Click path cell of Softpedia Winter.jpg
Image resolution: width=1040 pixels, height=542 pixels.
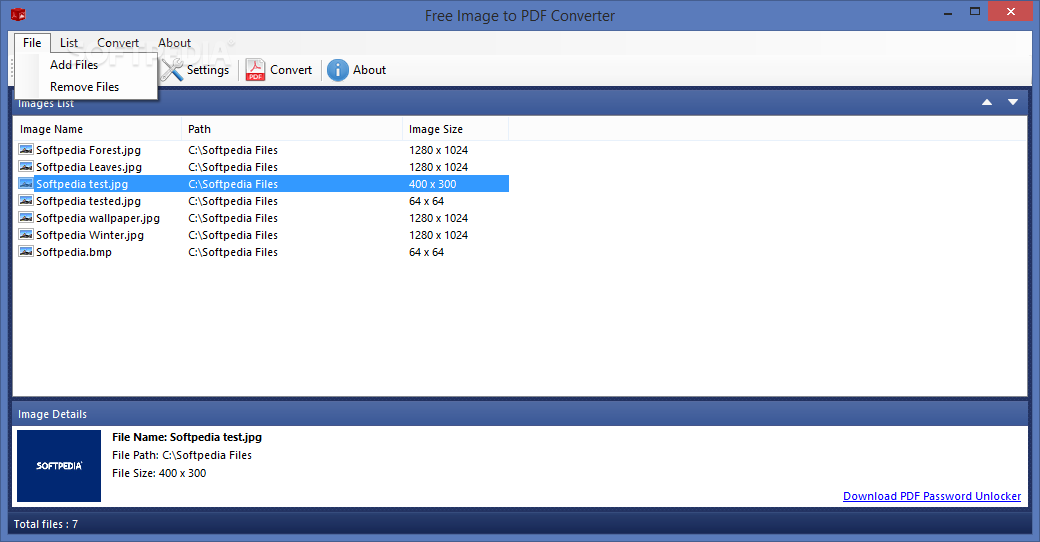click(x=233, y=235)
